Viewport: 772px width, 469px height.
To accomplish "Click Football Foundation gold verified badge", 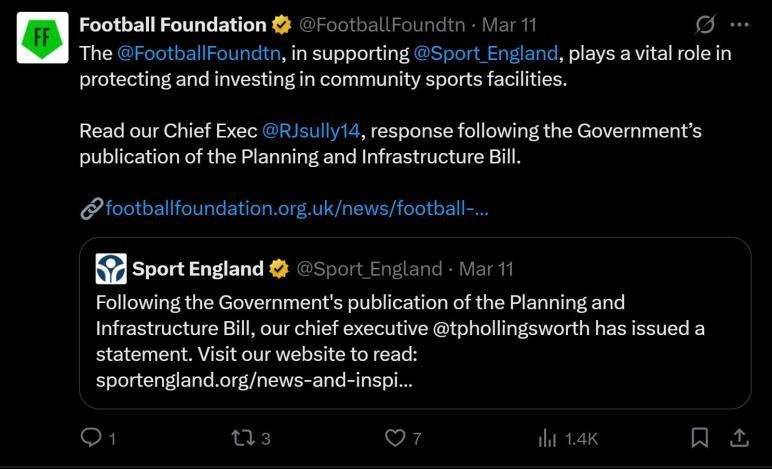I will [281, 24].
